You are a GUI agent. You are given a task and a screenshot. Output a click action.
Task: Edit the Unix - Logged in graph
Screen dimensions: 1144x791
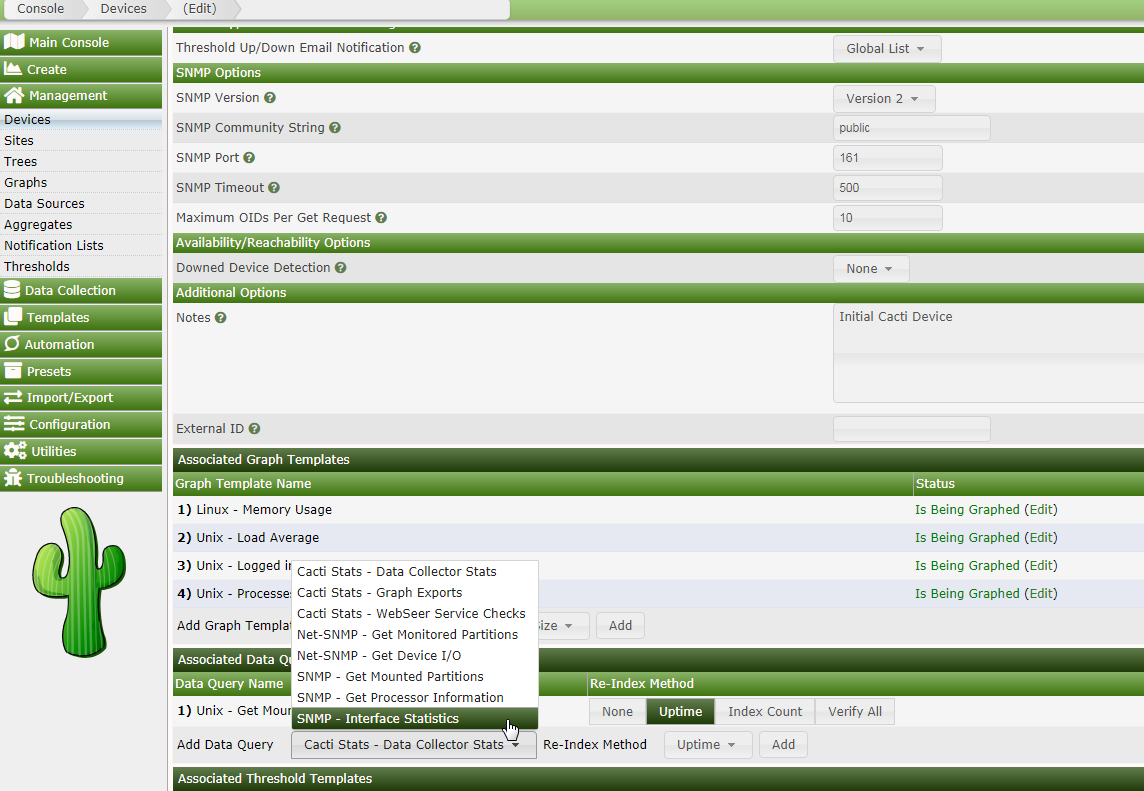click(1041, 566)
